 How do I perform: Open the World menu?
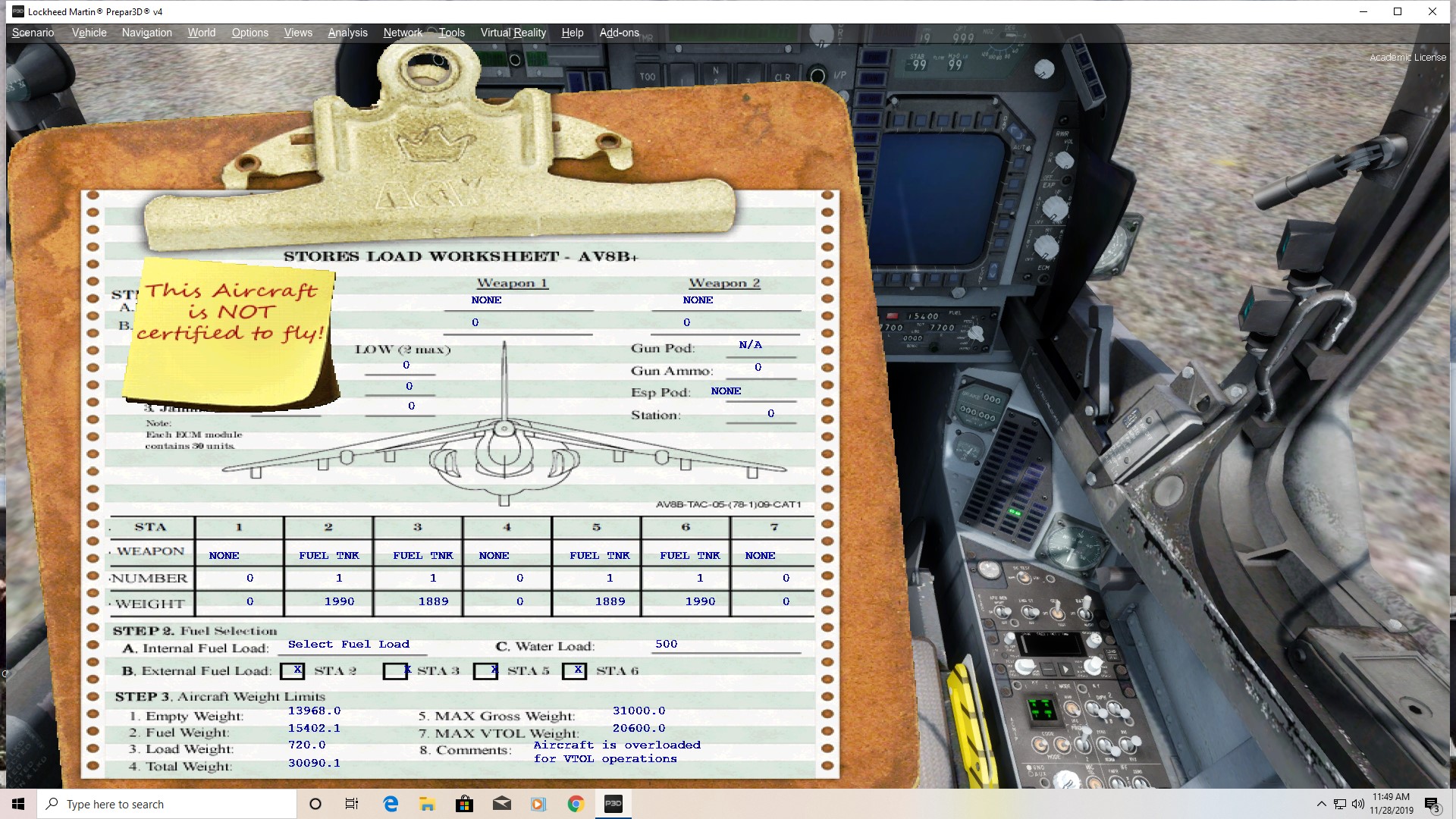[202, 33]
